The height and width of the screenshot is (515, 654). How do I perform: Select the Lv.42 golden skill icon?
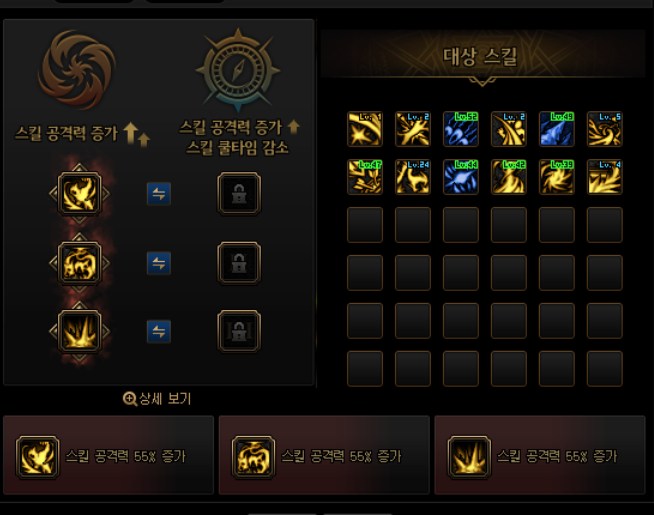[x=508, y=177]
